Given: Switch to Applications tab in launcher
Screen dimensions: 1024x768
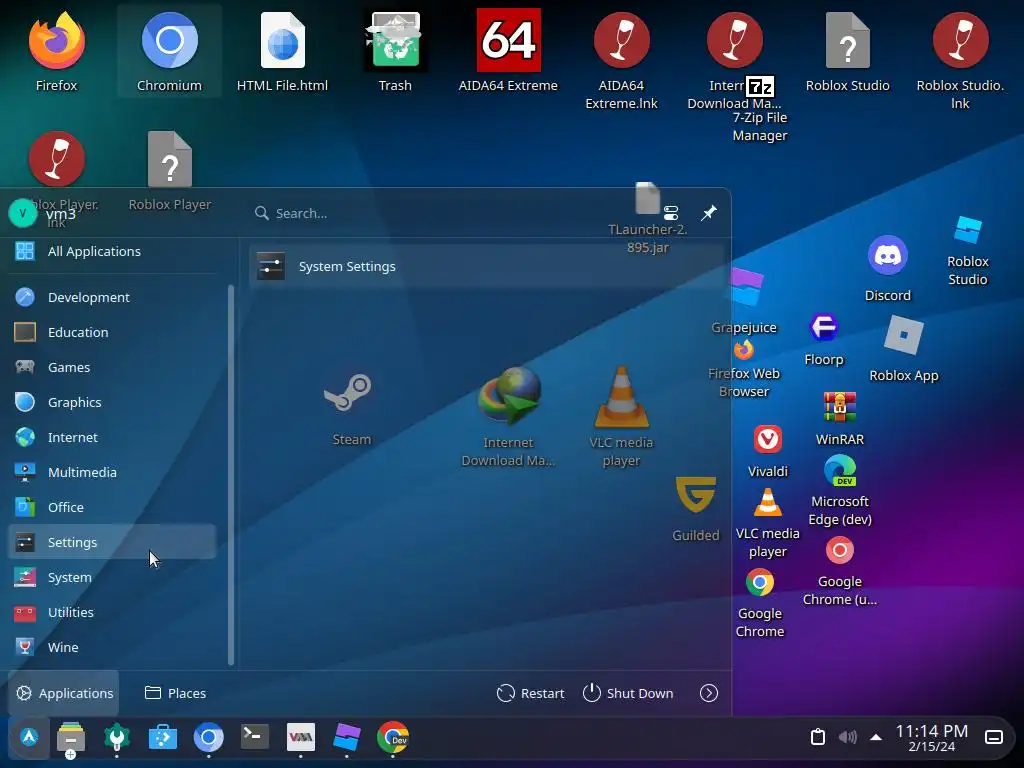Looking at the screenshot, I should pos(64,693).
